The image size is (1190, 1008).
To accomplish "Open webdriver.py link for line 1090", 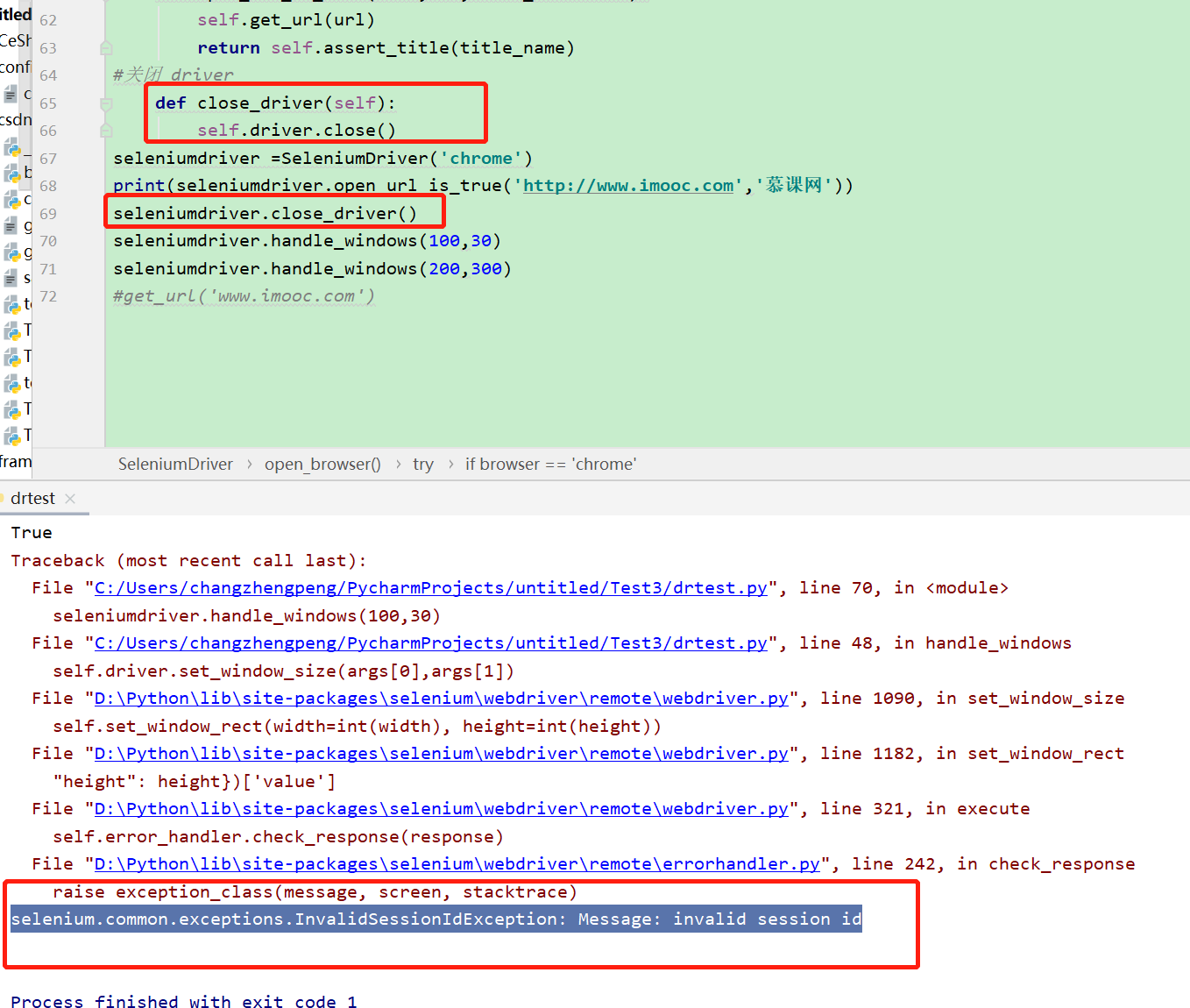I will [441, 699].
